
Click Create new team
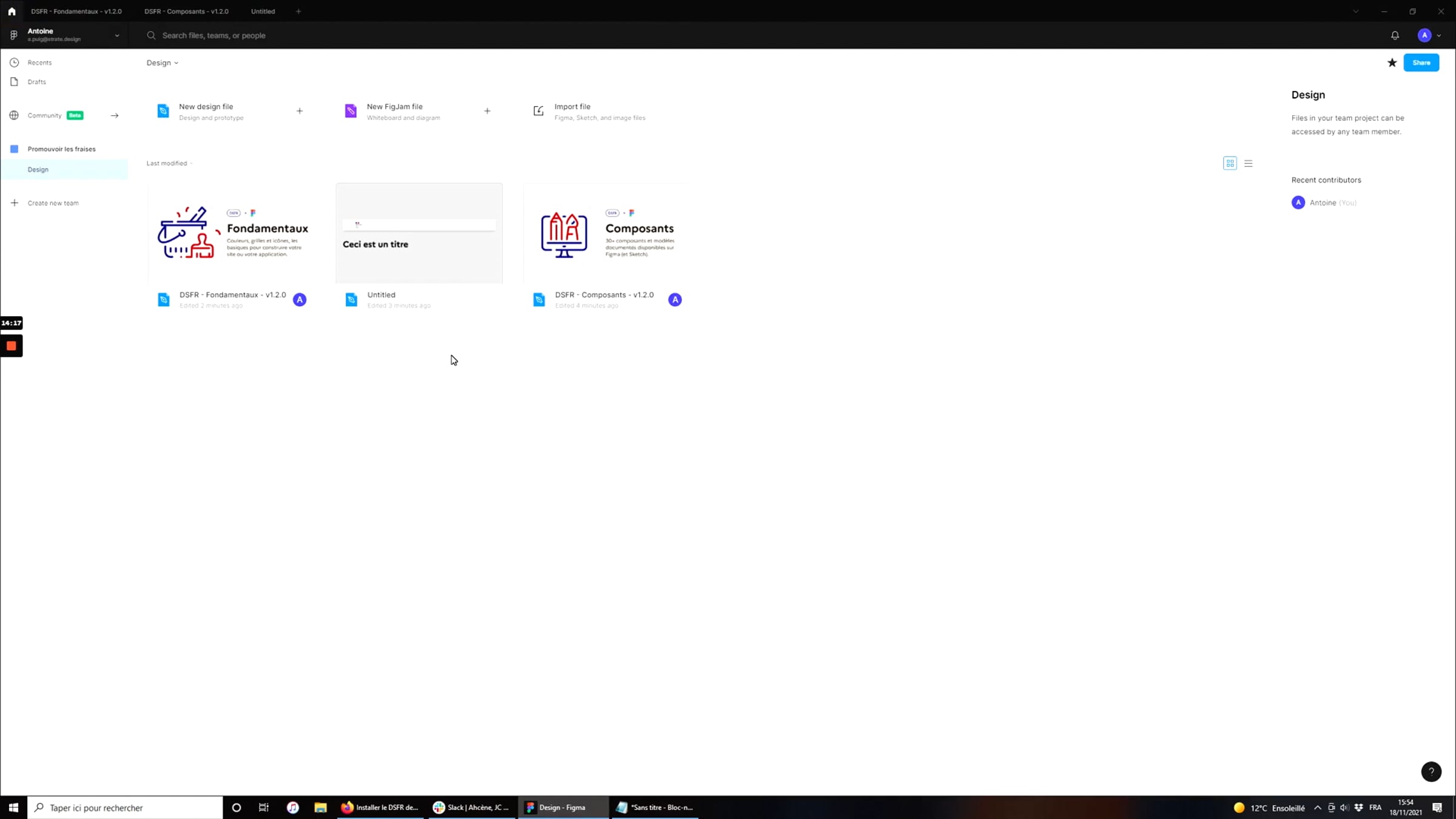pos(53,203)
